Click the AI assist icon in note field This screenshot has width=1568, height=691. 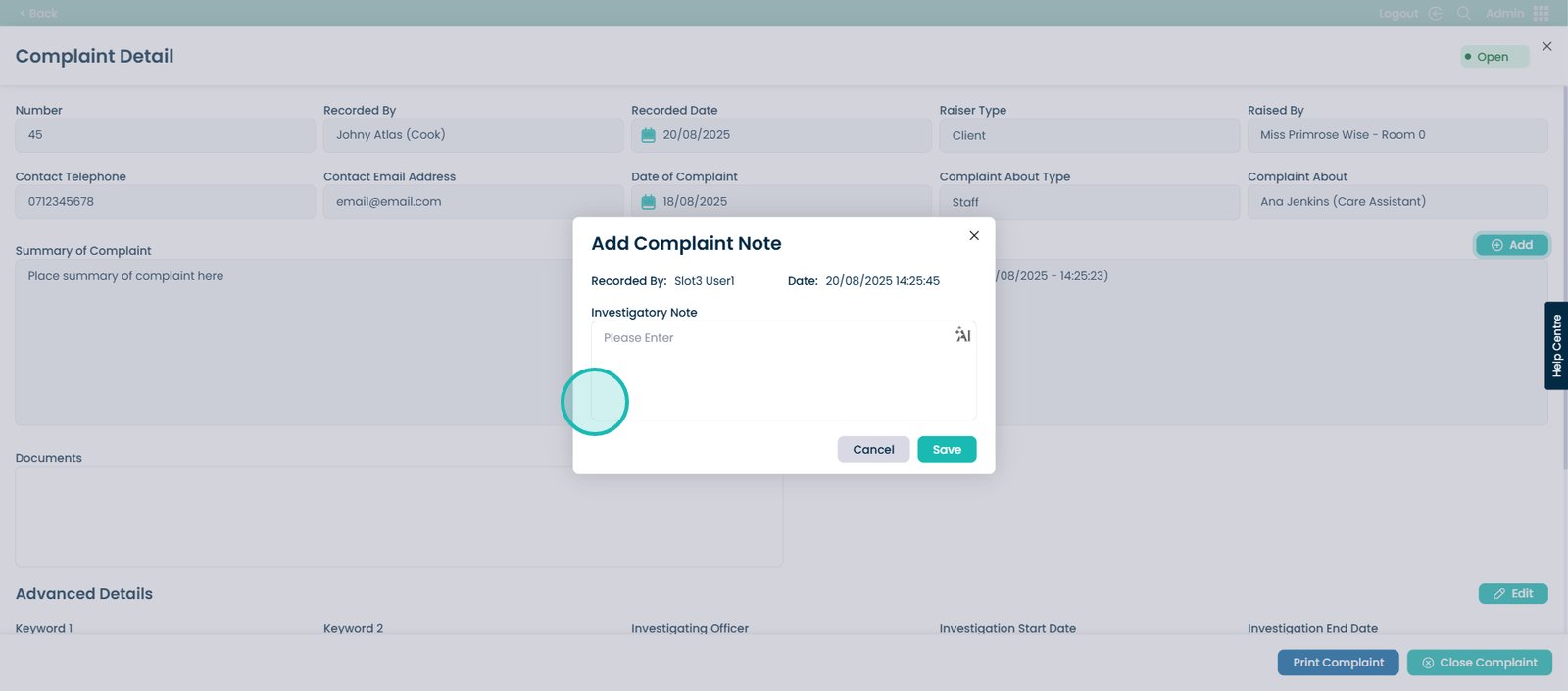[962, 335]
